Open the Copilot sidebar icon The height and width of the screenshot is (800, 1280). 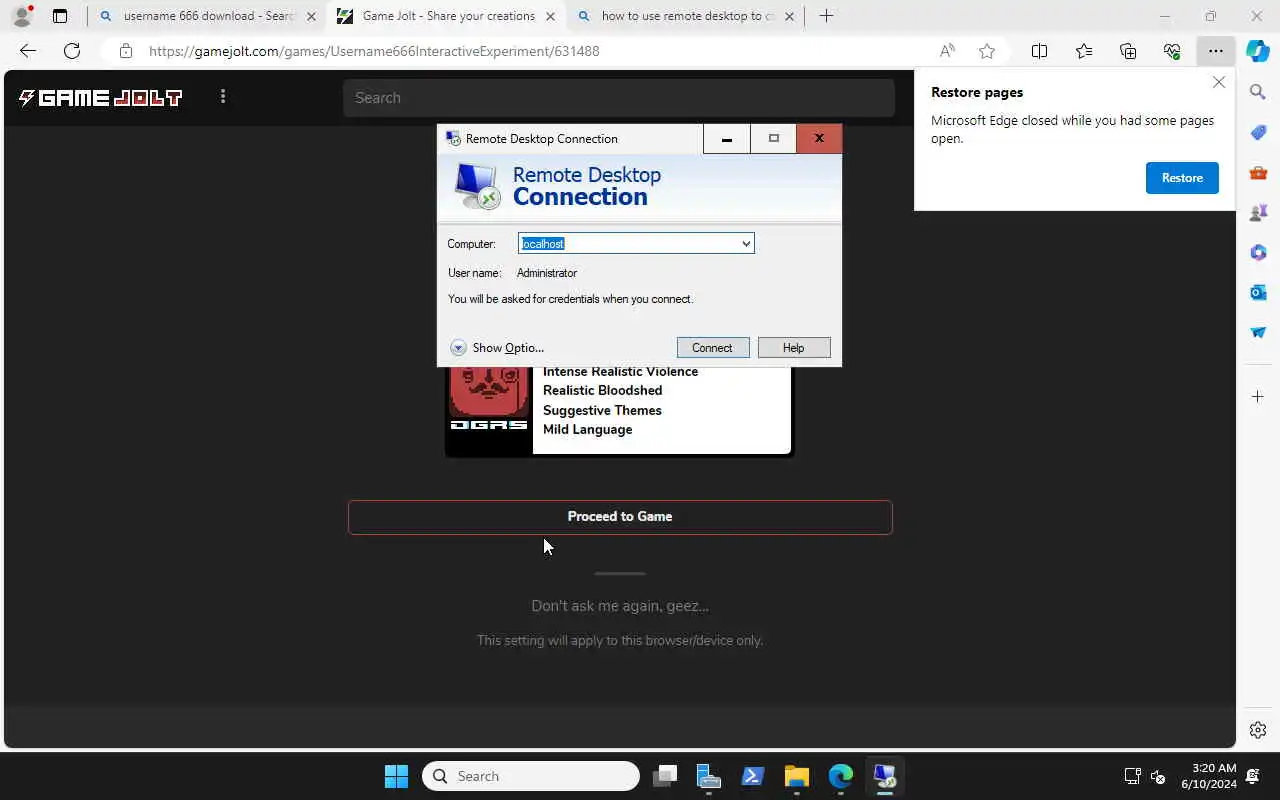click(x=1258, y=51)
